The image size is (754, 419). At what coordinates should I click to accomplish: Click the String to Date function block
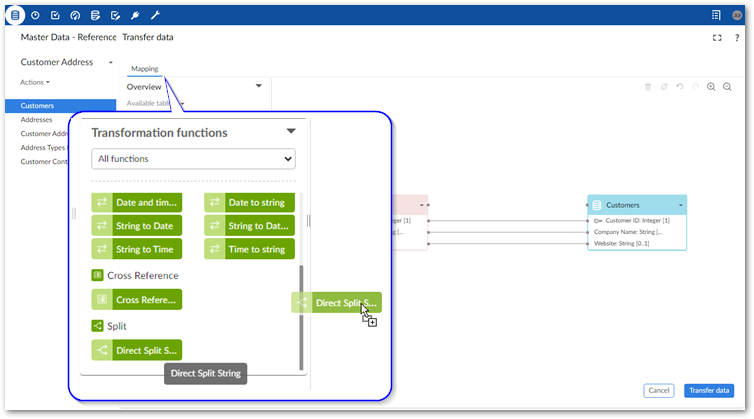coord(137,225)
